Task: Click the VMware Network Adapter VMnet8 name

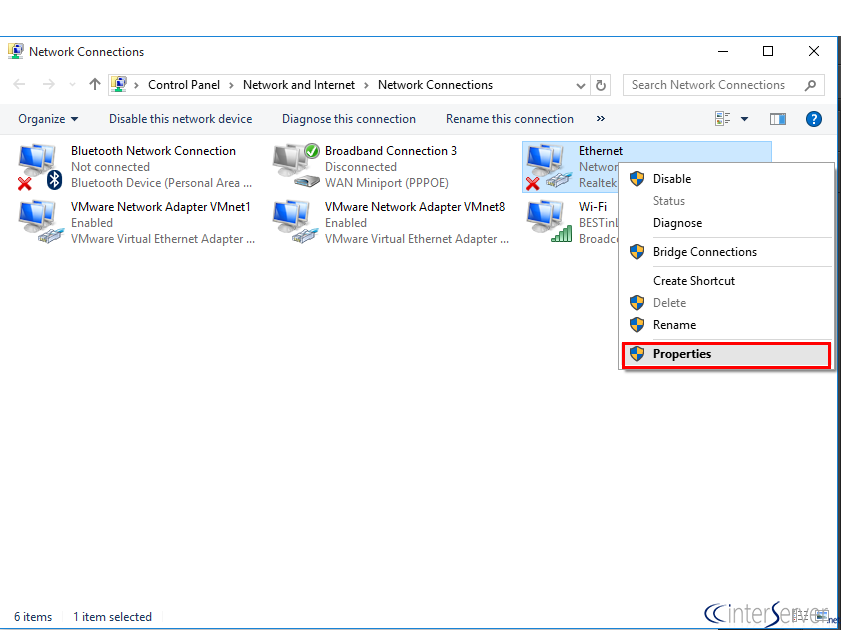Action: [415, 206]
